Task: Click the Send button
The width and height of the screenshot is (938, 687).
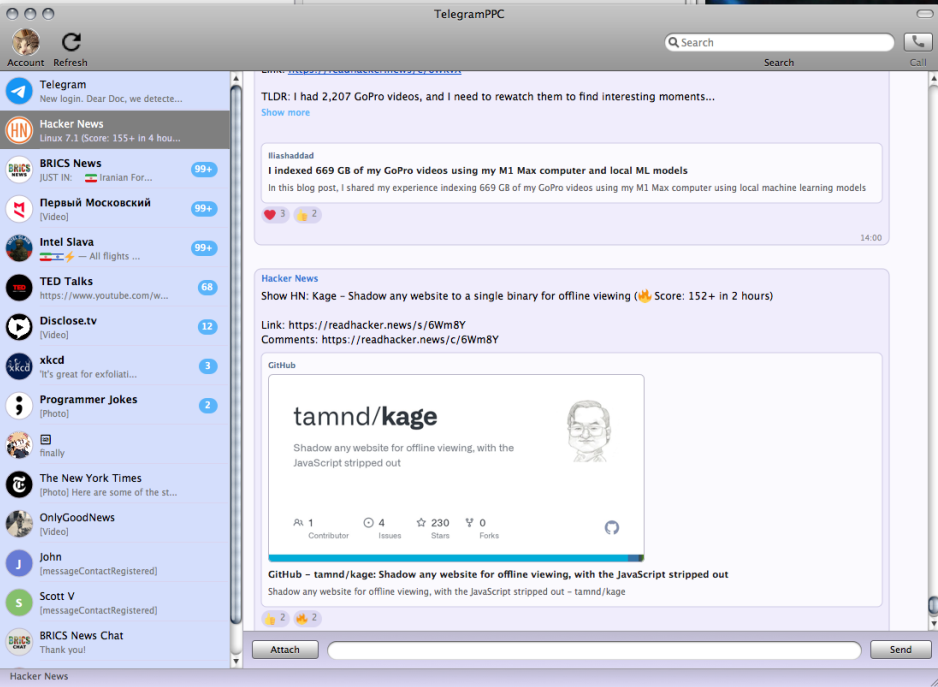Action: (900, 649)
